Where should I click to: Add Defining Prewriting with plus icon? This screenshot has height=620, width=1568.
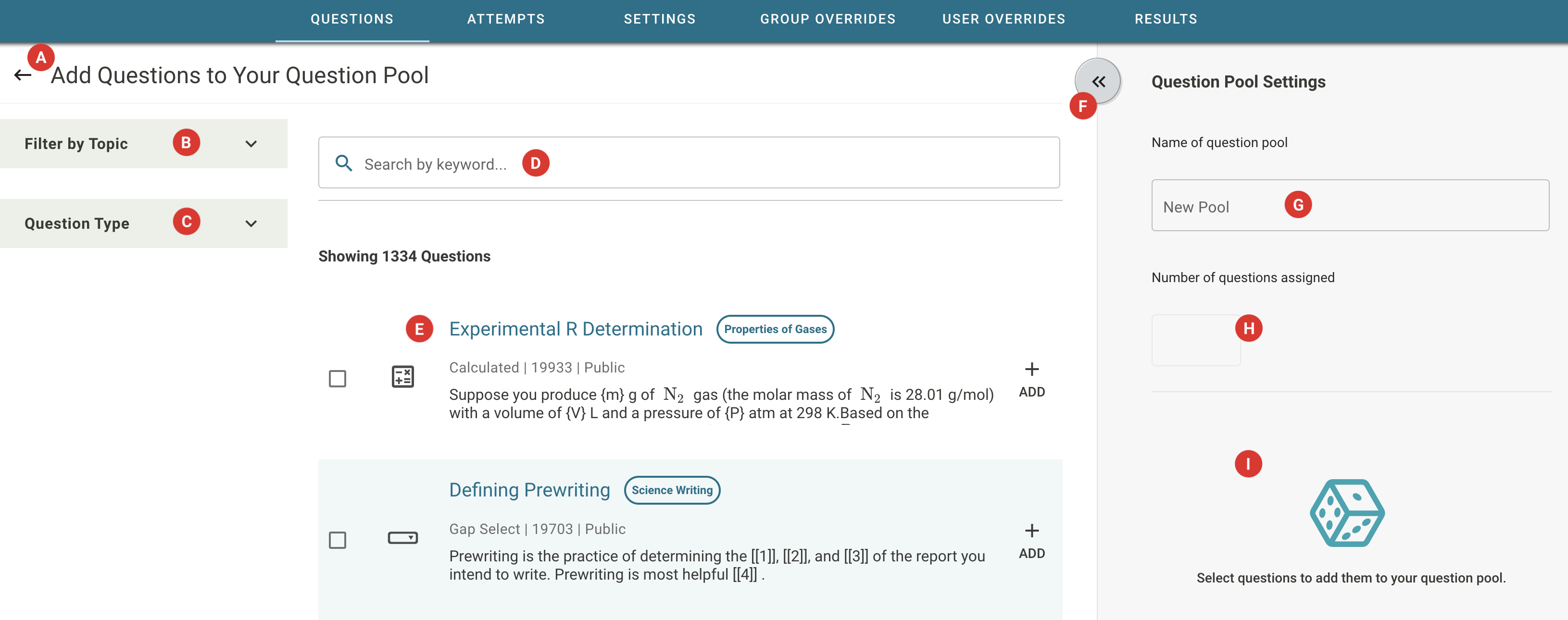click(1031, 531)
